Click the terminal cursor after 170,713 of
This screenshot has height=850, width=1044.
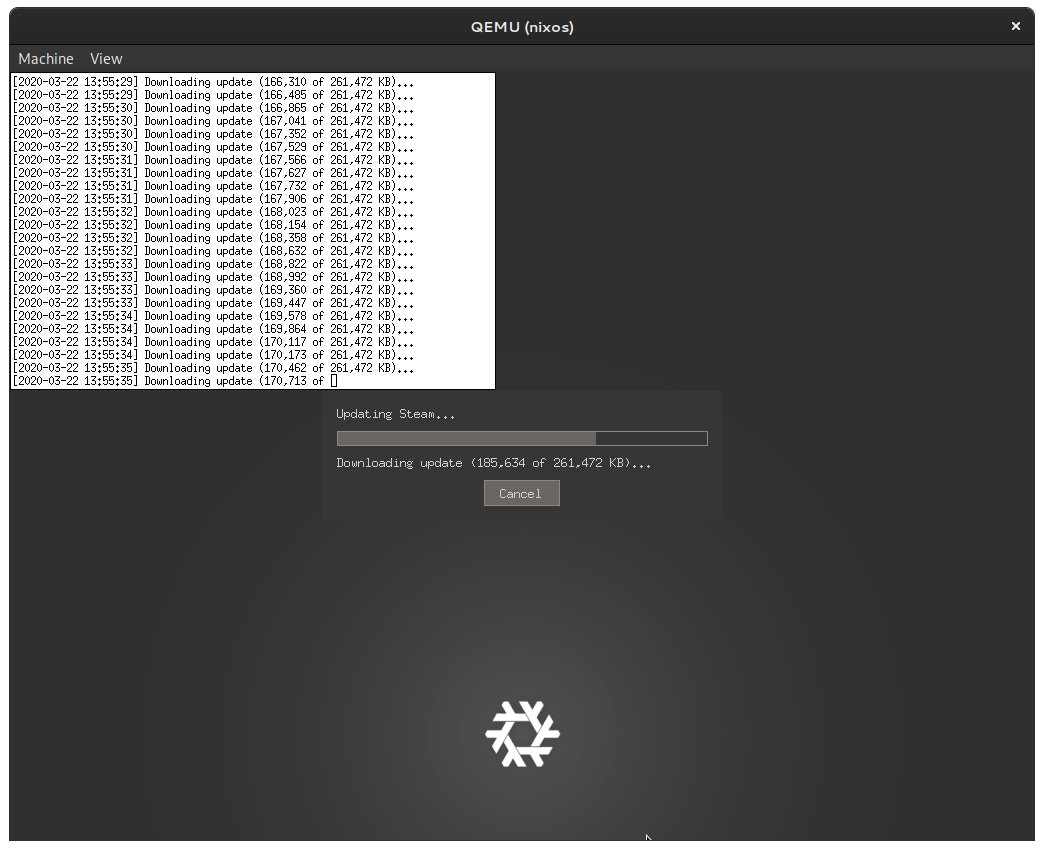point(334,381)
